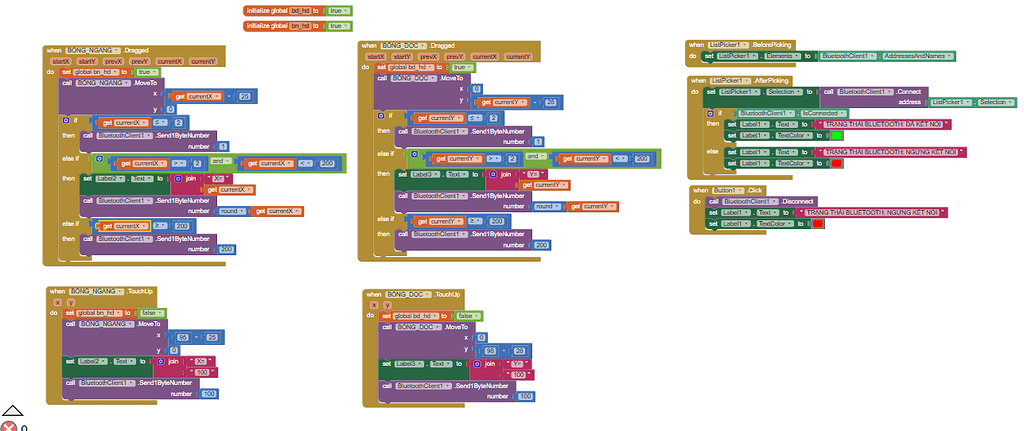Click mutator gear on BONG_NGANG if block

click(x=66, y=122)
